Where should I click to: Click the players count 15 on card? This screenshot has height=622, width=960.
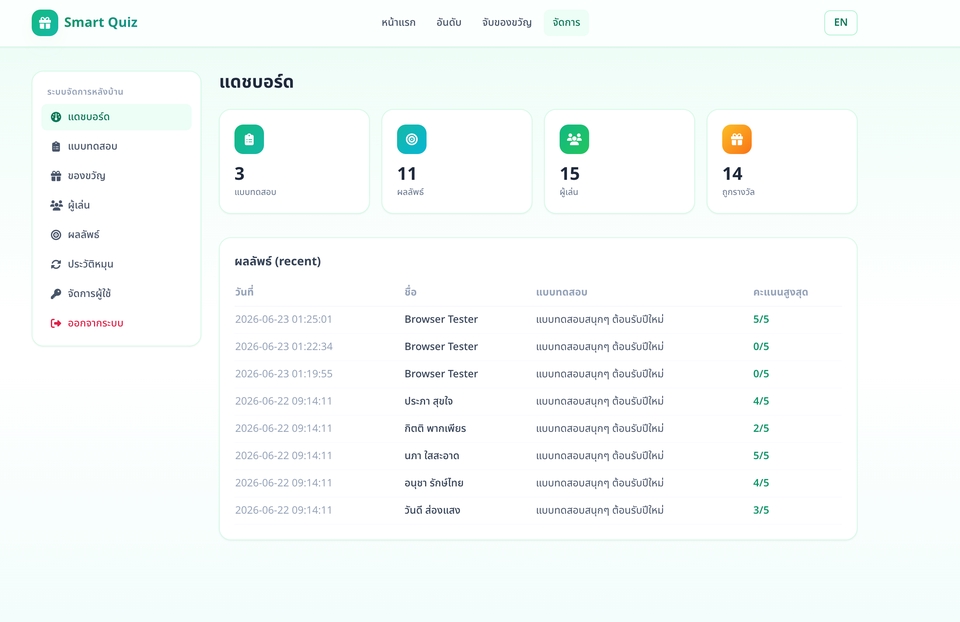tap(569, 174)
